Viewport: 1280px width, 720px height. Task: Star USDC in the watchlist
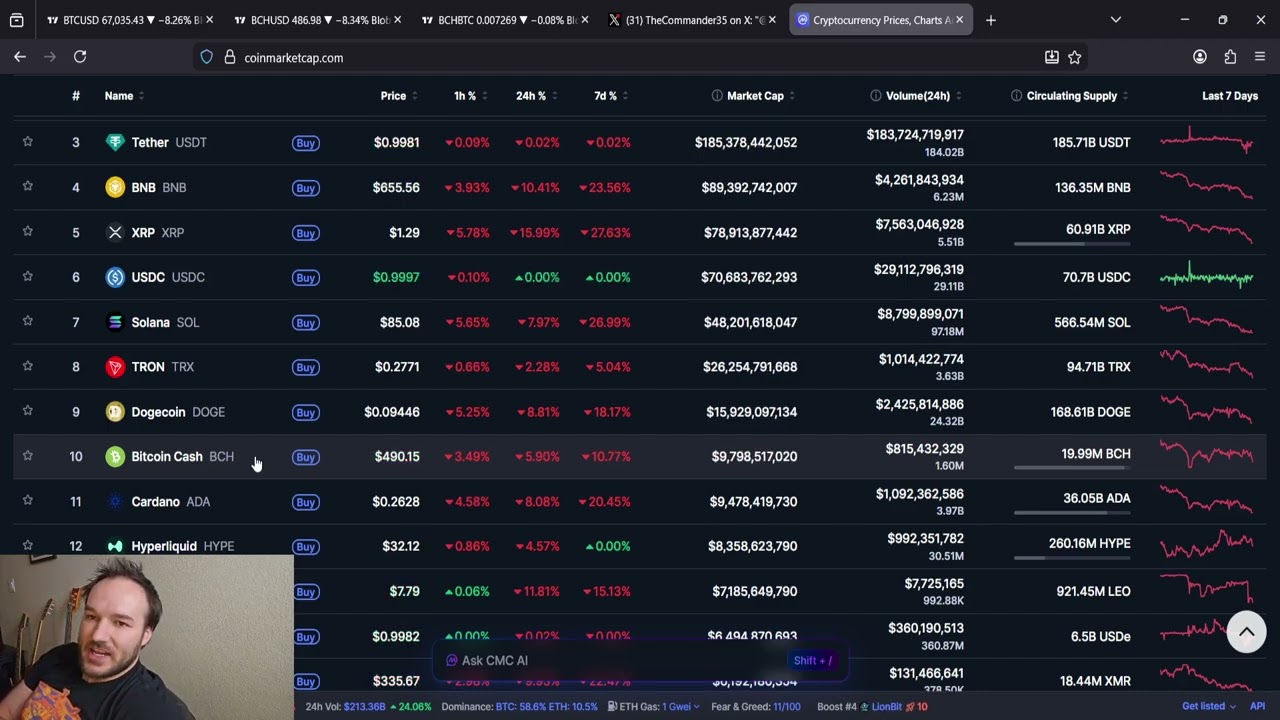(x=28, y=277)
